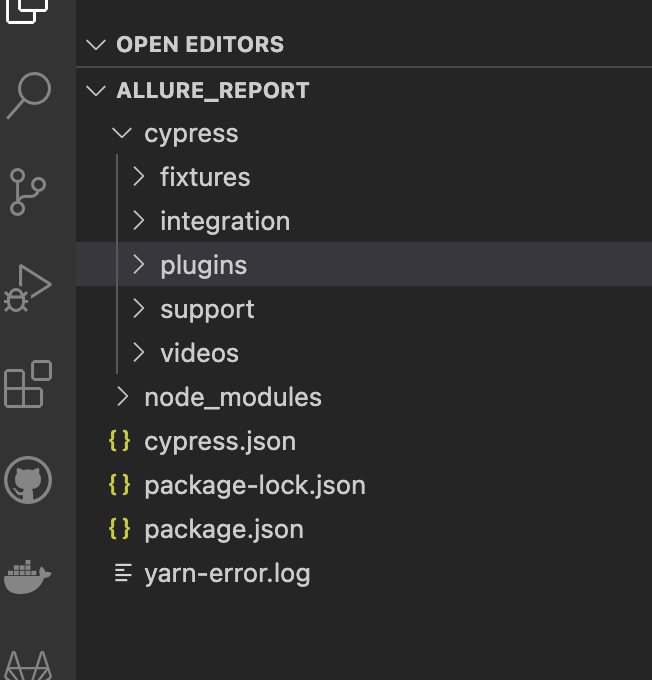The width and height of the screenshot is (652, 680).
Task: Collapse the cypress folder chevron
Action: [122, 133]
